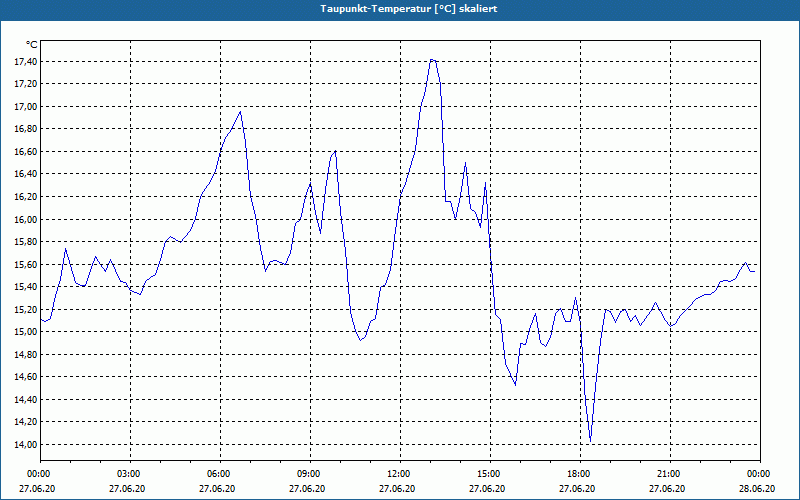Click the 14,60 y-axis label

tap(26, 377)
